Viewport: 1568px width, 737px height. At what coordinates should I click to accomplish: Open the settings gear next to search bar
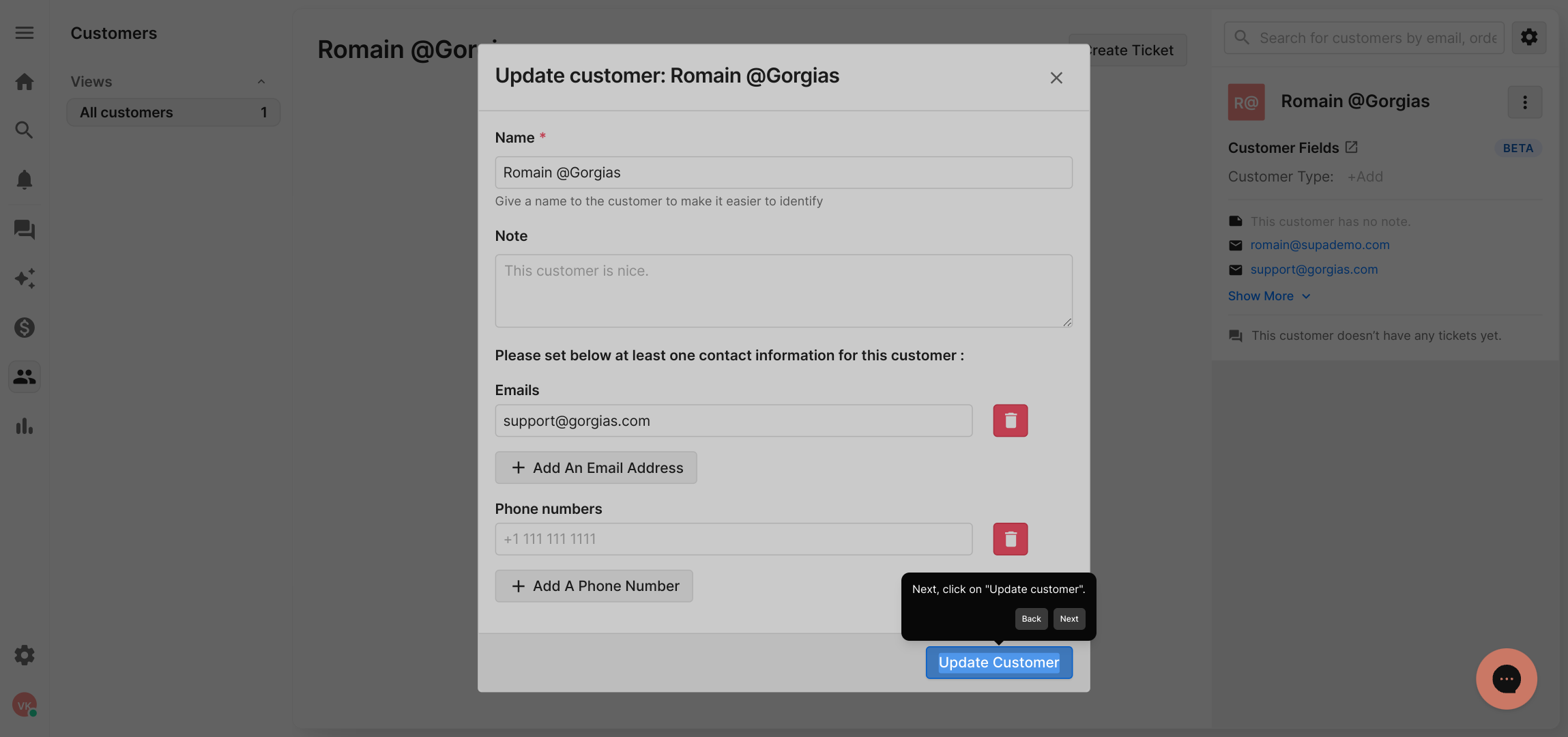pyautogui.click(x=1529, y=38)
